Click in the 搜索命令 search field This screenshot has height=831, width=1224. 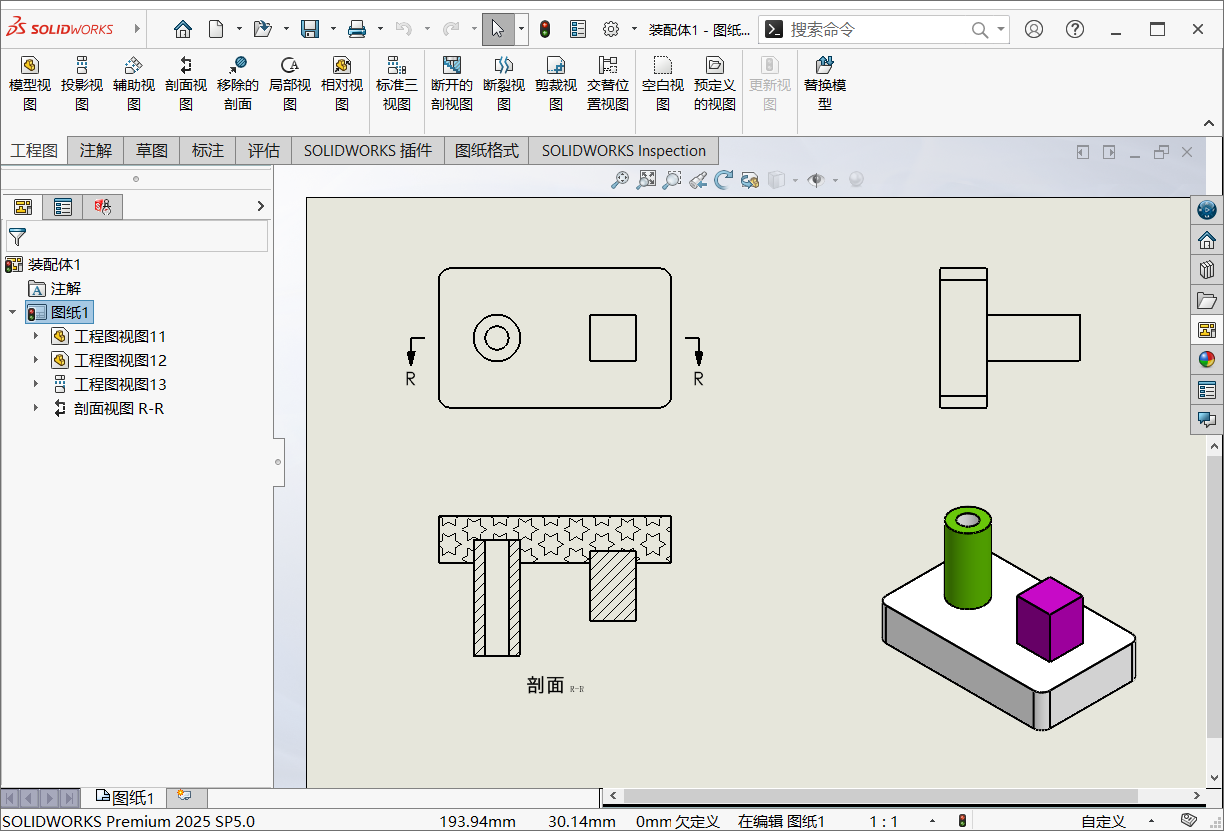pyautogui.click(x=878, y=30)
